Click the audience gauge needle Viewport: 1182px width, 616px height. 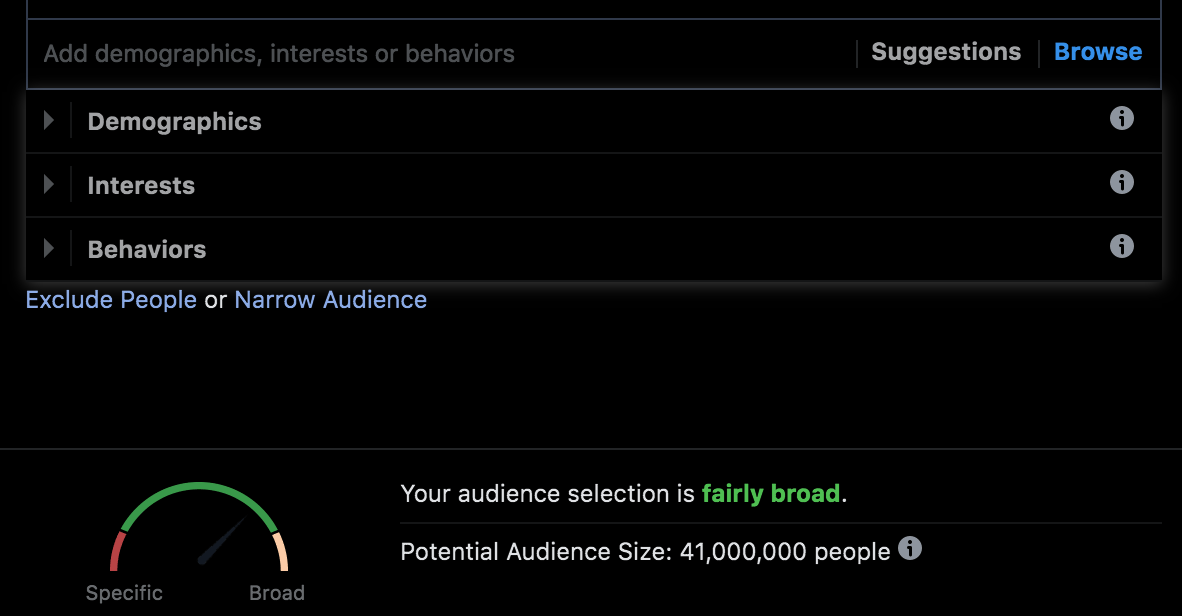click(x=222, y=540)
